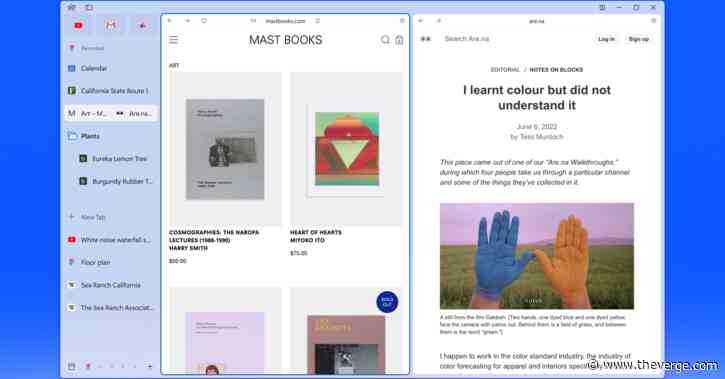Click the by Tess Murdoch byline

(x=537, y=137)
